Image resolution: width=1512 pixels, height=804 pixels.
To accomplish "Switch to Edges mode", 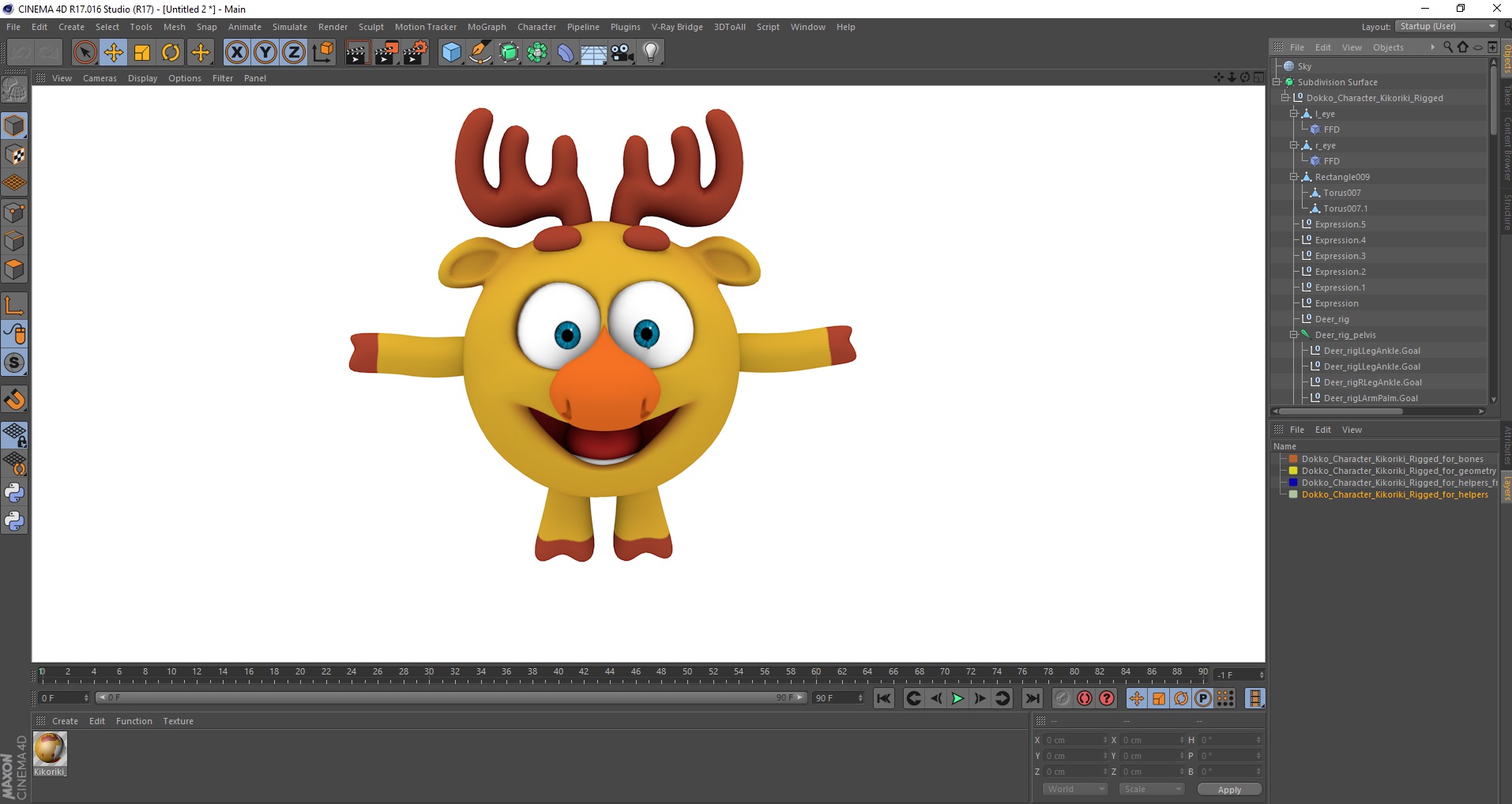I will click(x=14, y=241).
